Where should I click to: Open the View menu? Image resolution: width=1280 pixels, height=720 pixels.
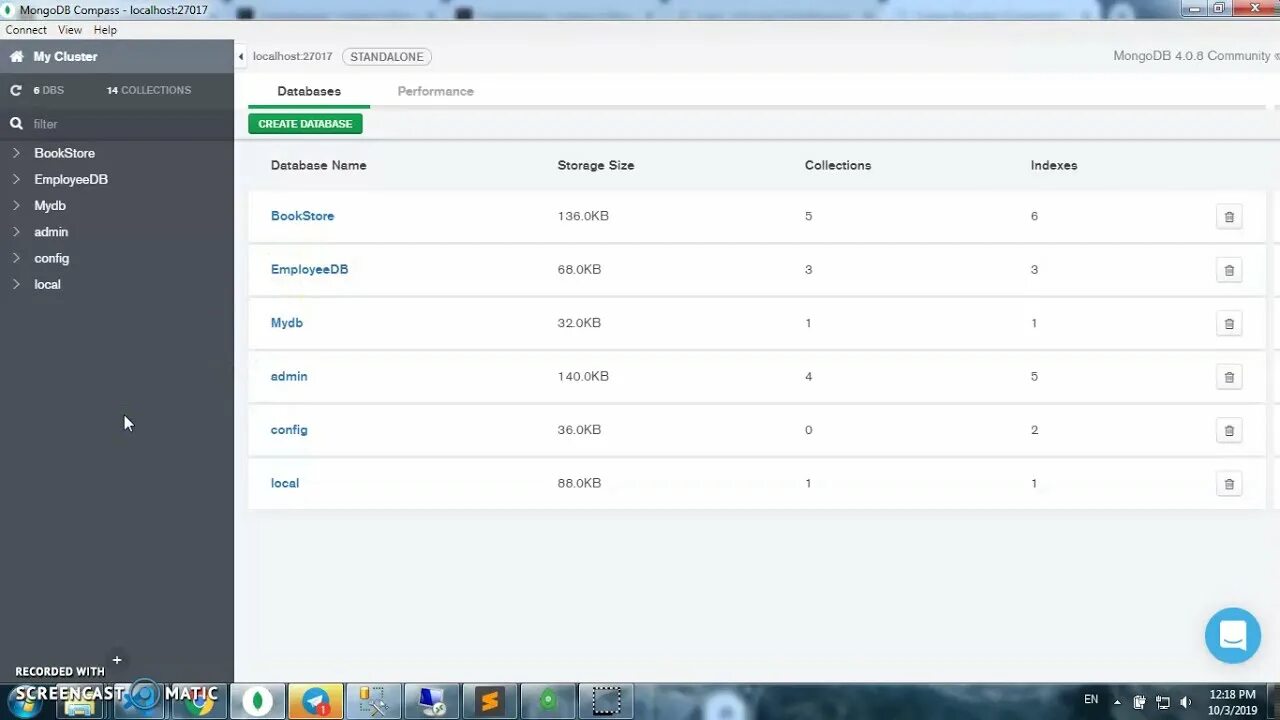pyautogui.click(x=70, y=30)
